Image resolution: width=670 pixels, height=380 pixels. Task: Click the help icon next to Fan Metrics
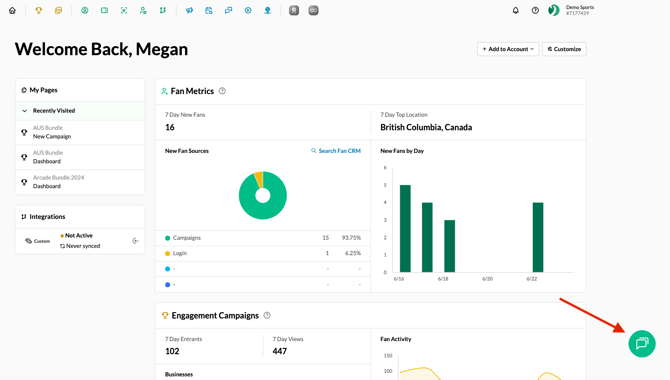[222, 91]
